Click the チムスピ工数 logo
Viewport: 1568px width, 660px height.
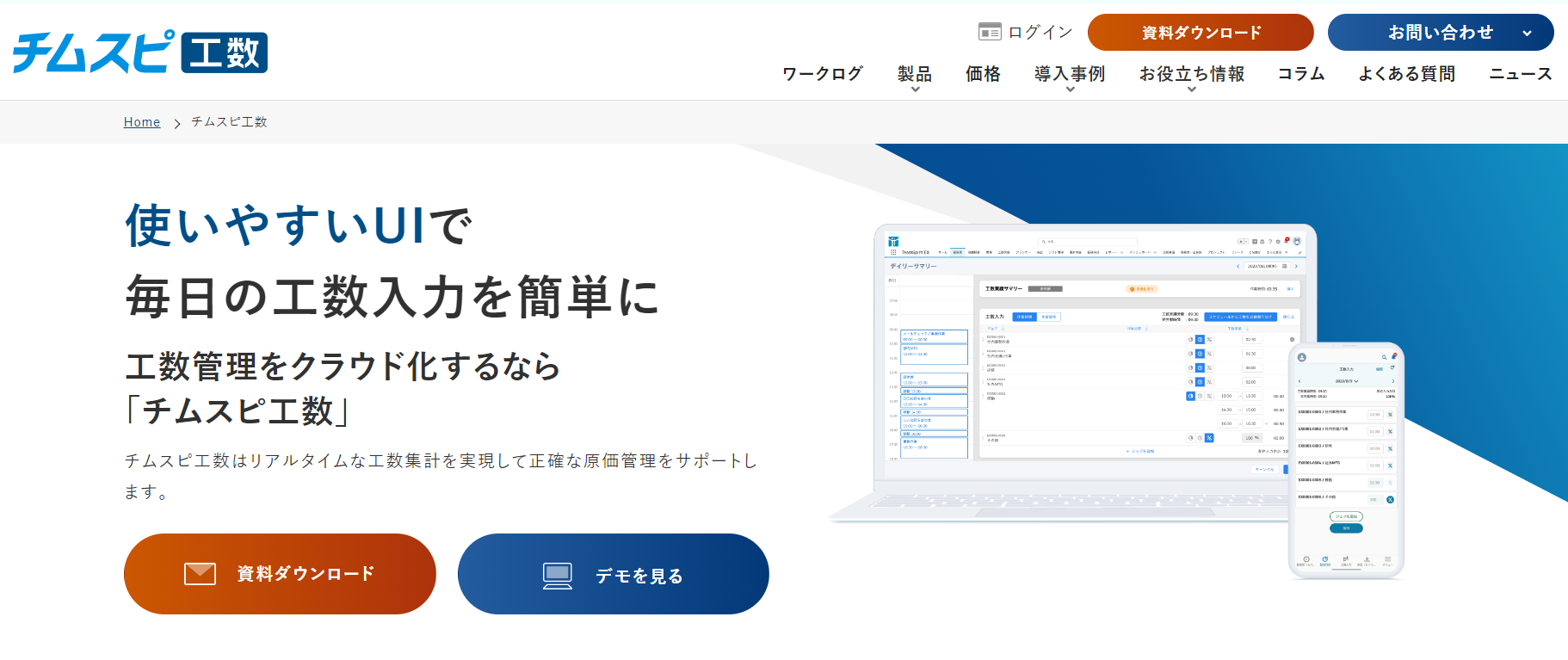(140, 52)
